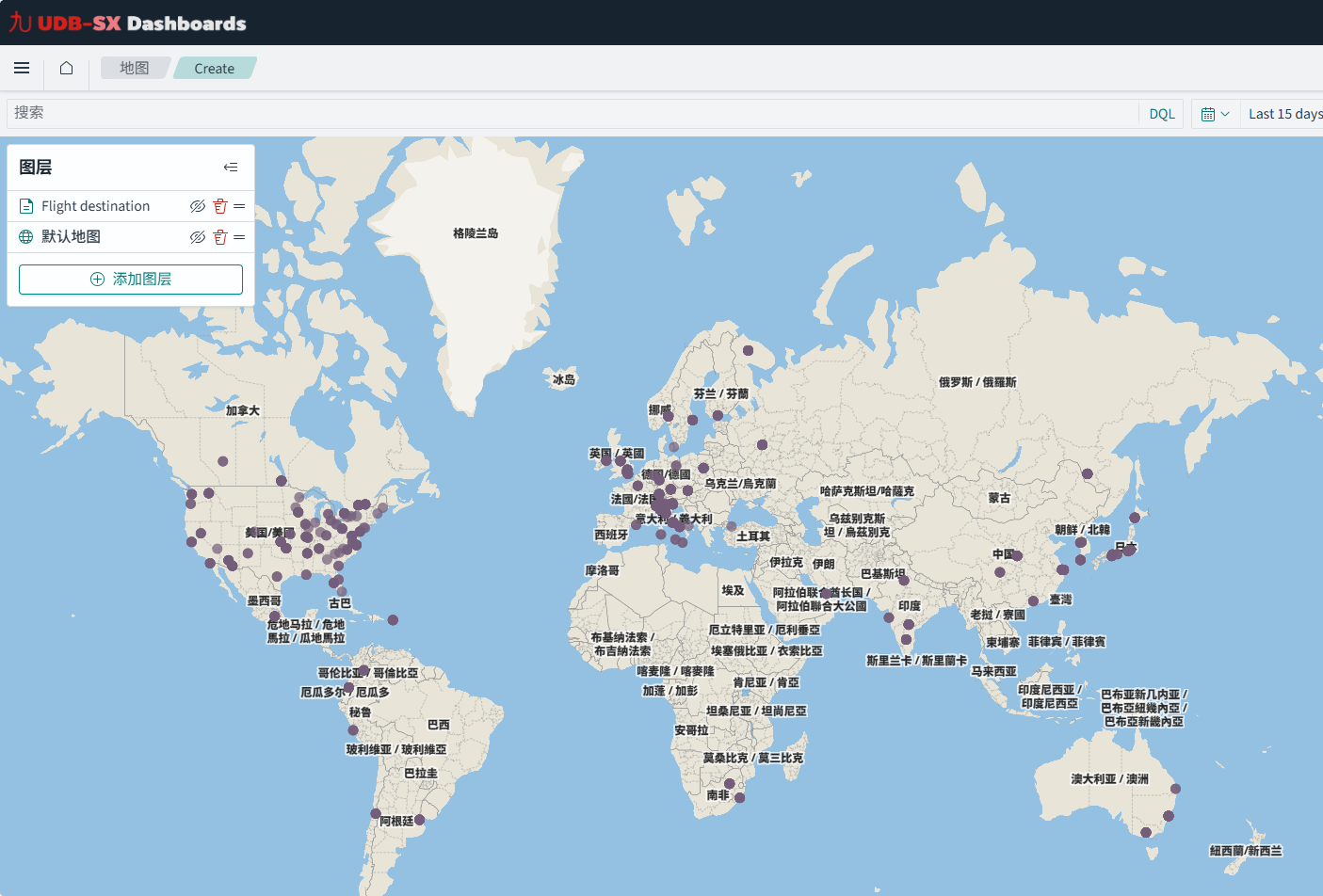Collapse the 图层 layers panel
The height and width of the screenshot is (896, 1323).
coord(231,168)
